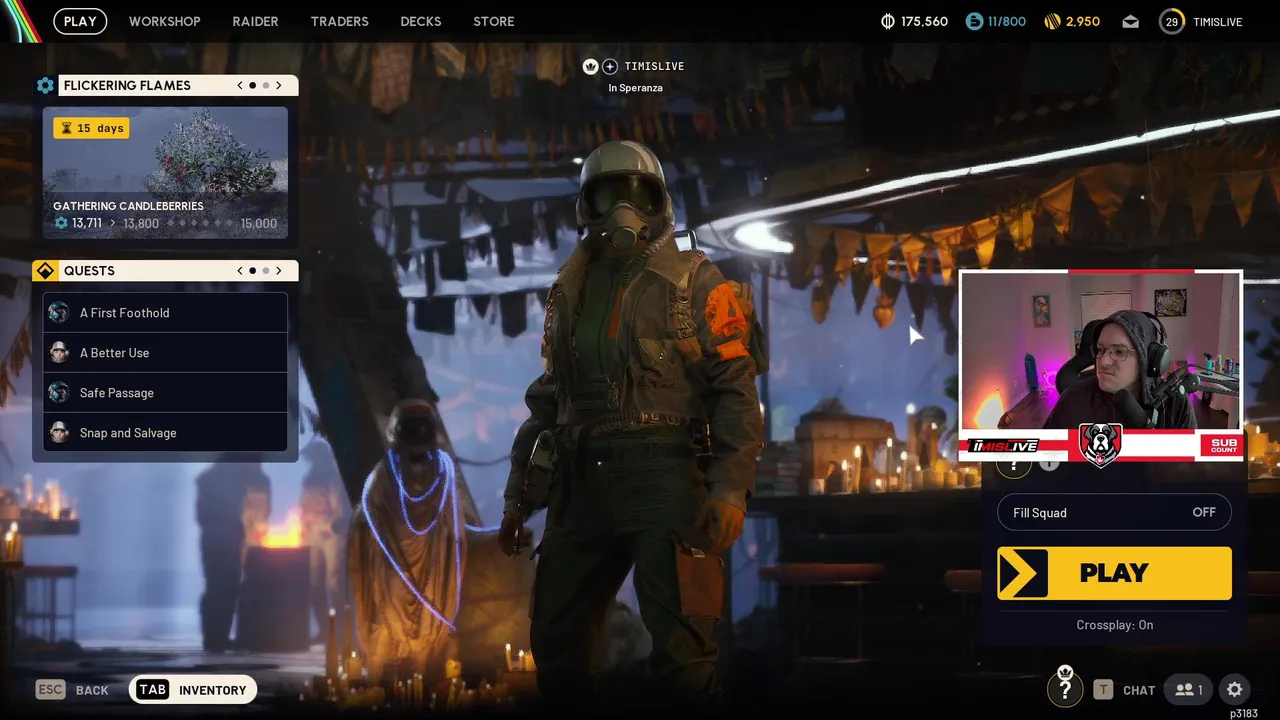The height and width of the screenshot is (720, 1280).
Task: Go to next Quests page arrow
Action: point(279,271)
